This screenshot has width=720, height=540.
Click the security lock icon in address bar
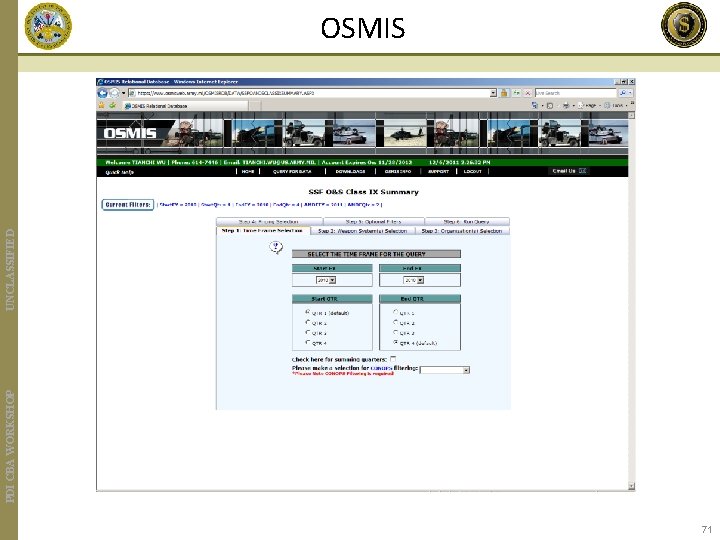pos(504,93)
